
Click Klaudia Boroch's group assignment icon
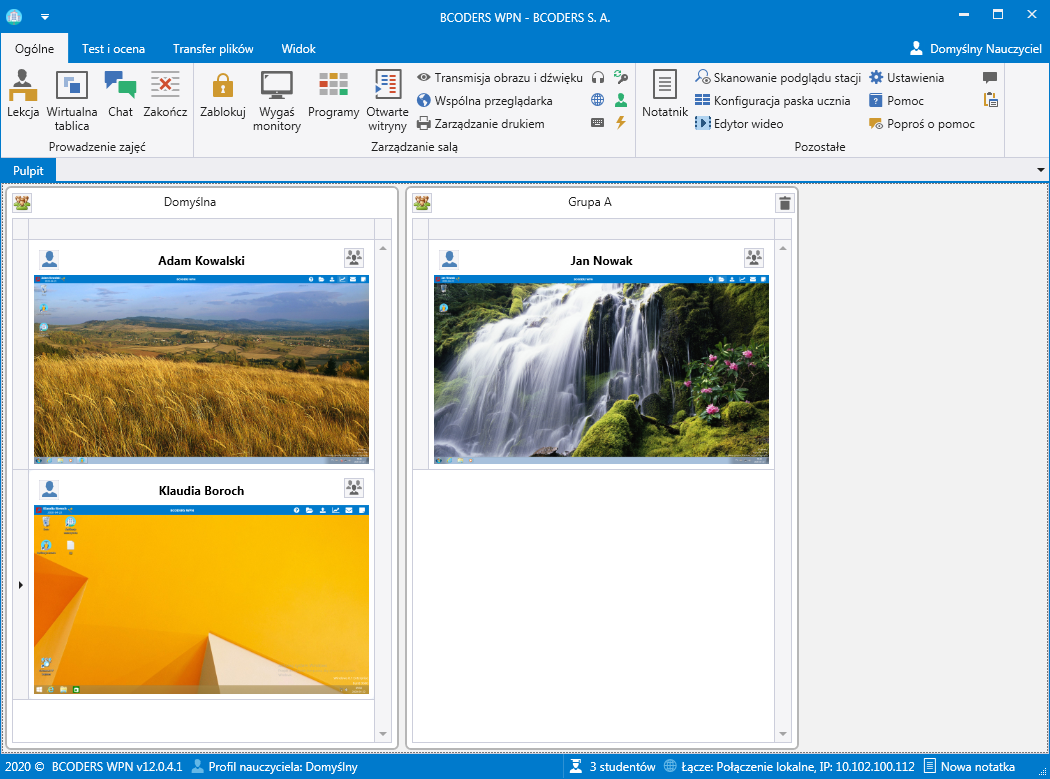[x=354, y=488]
